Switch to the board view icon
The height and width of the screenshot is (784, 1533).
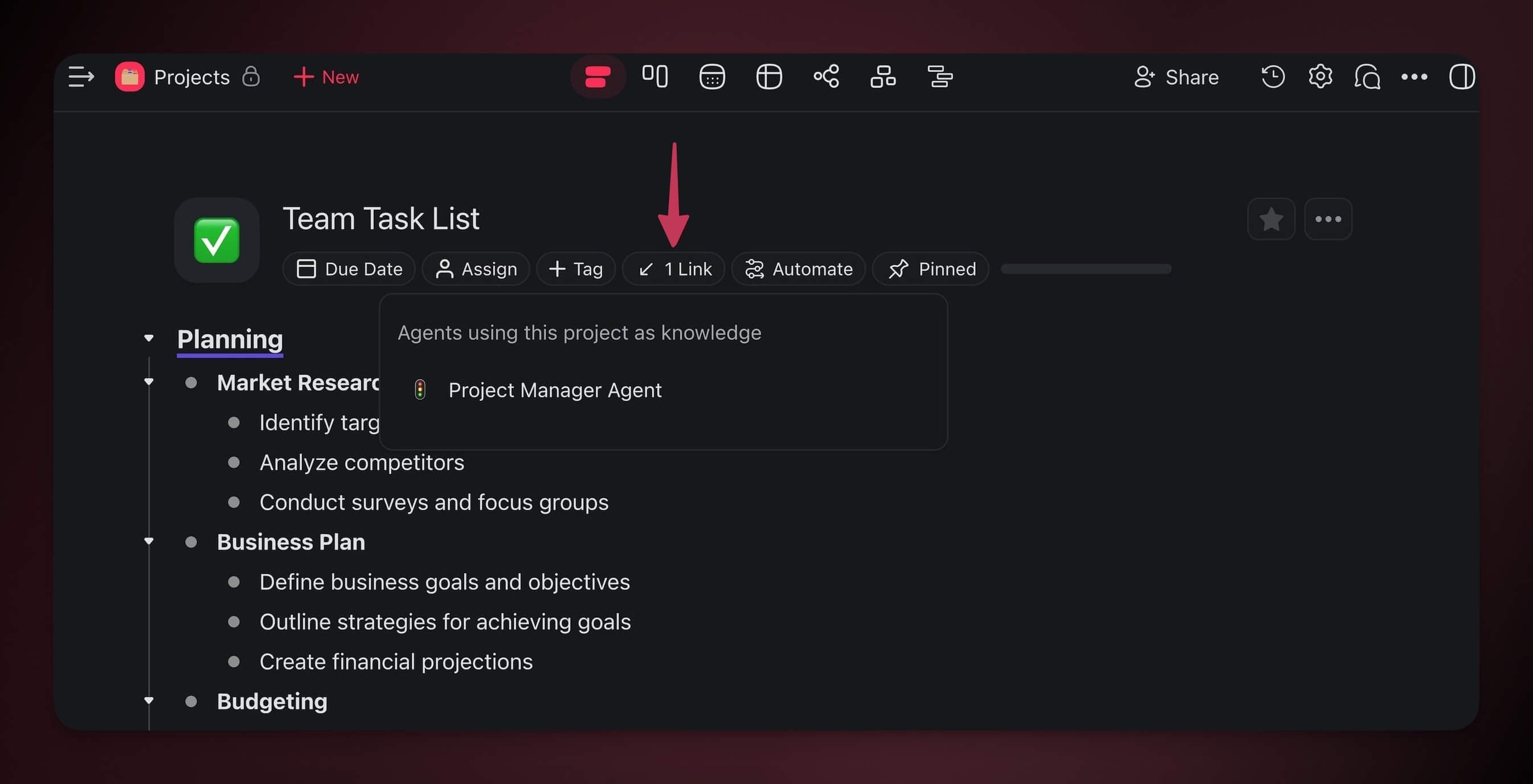pyautogui.click(x=655, y=77)
